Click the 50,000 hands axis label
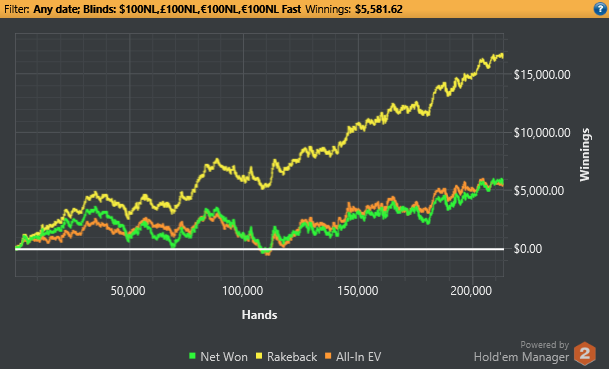Image resolution: width=609 pixels, height=369 pixels. click(x=128, y=291)
